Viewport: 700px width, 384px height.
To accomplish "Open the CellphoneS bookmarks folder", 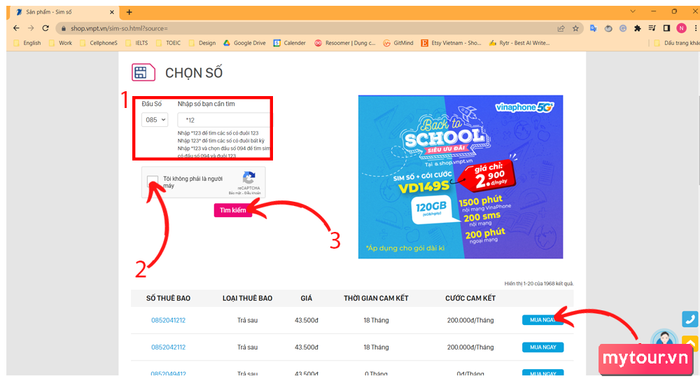I will (99, 43).
